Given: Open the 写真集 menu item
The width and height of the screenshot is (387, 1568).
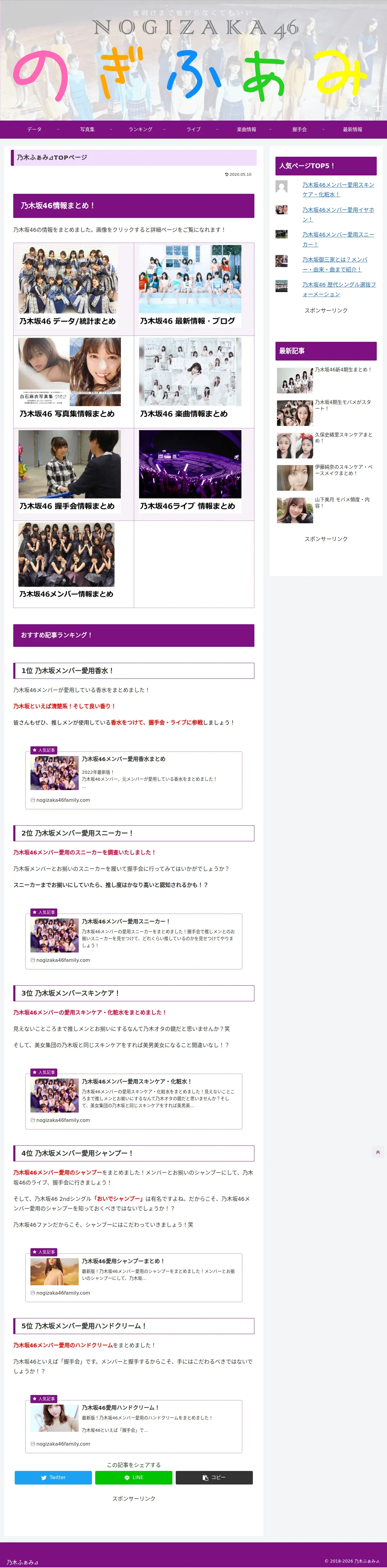Looking at the screenshot, I should point(87,130).
